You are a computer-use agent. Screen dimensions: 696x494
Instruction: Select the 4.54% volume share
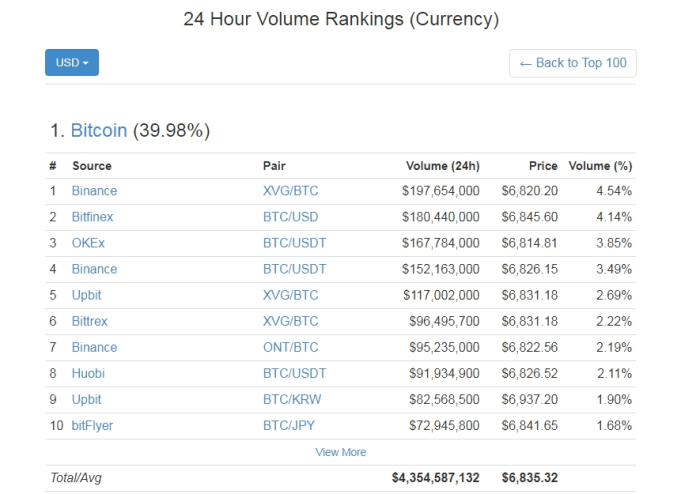614,191
